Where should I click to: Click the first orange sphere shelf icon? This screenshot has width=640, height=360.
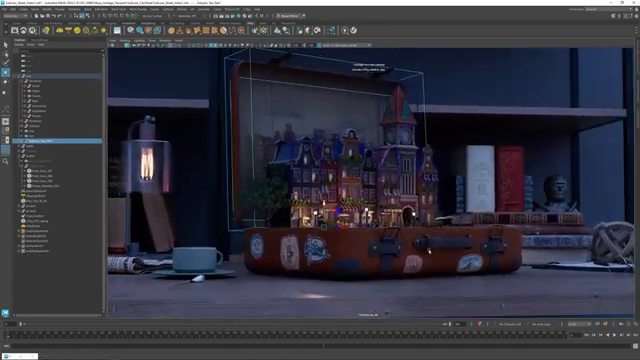pyautogui.click(x=171, y=30)
